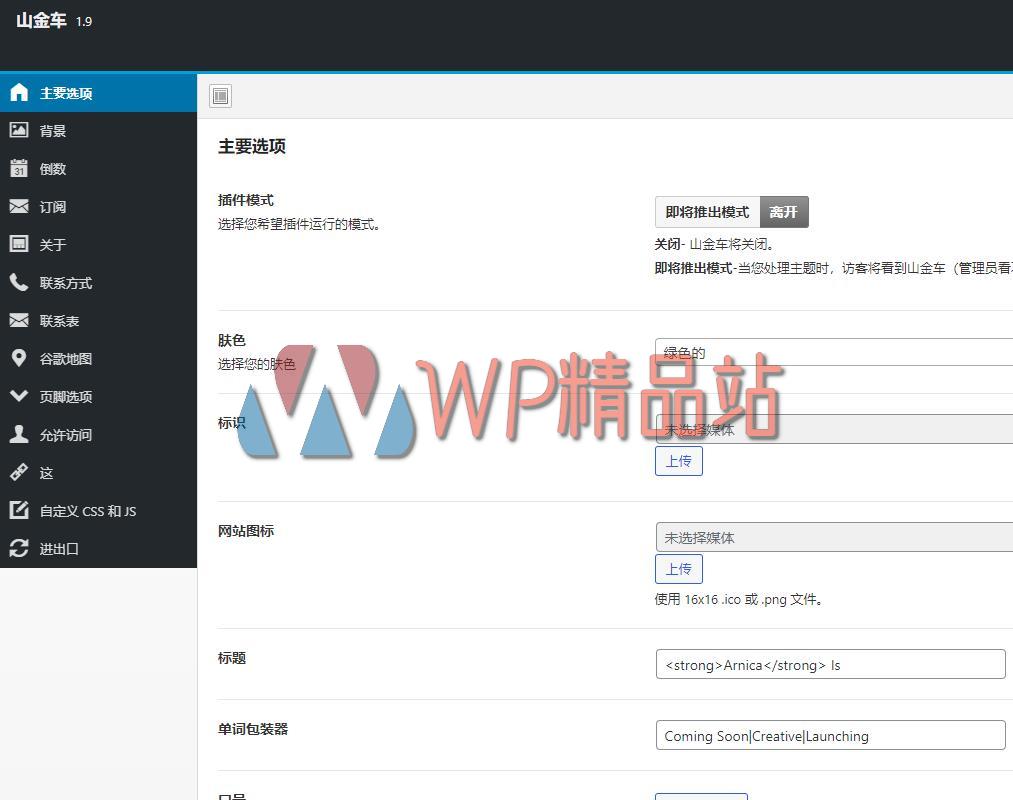
Task: Switch plugin mode to 即将推出模式
Action: (707, 212)
